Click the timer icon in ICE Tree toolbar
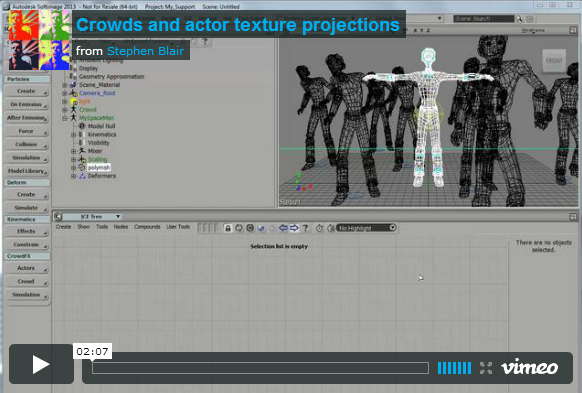 [319, 228]
